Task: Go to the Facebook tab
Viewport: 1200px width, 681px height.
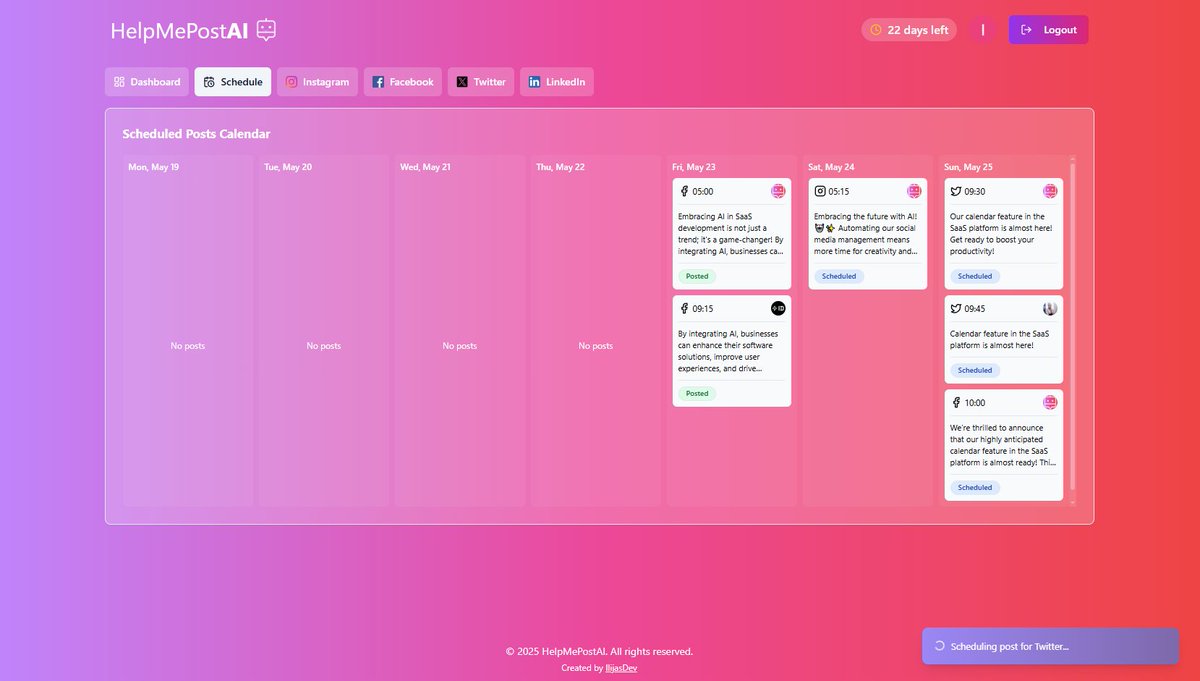Action: [403, 82]
